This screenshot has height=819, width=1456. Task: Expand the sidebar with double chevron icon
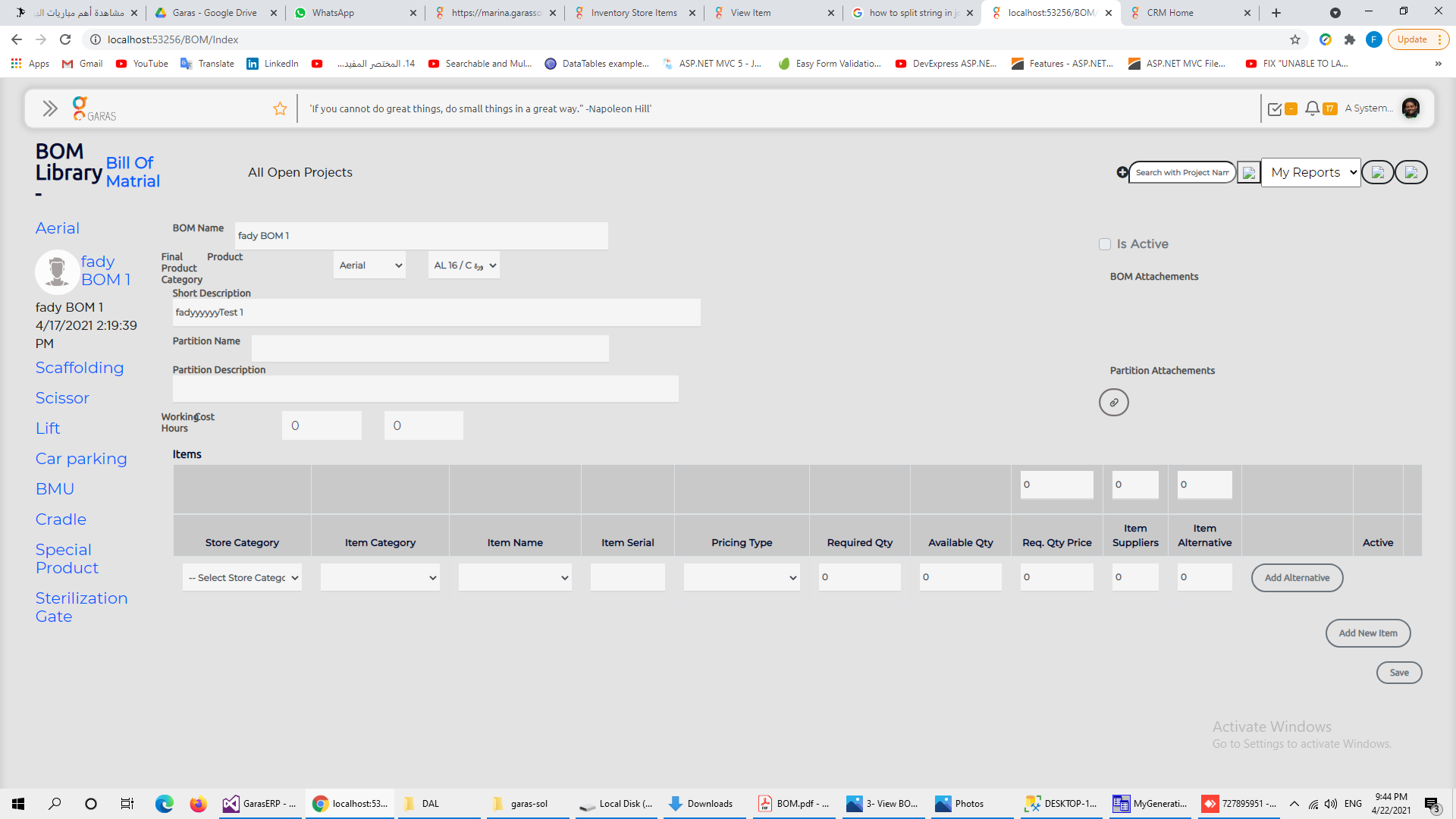point(50,108)
